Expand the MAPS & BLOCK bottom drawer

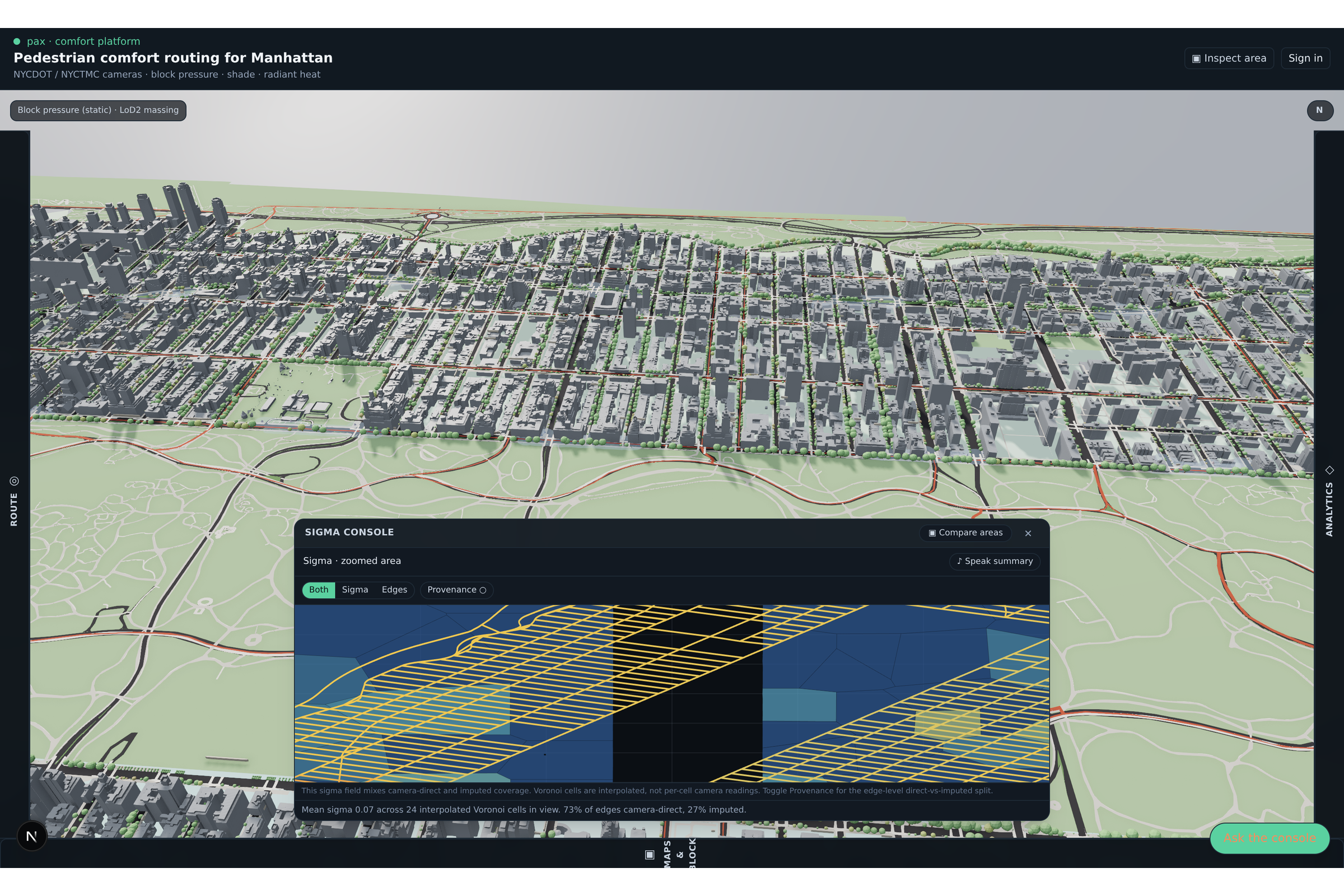pyautogui.click(x=671, y=853)
